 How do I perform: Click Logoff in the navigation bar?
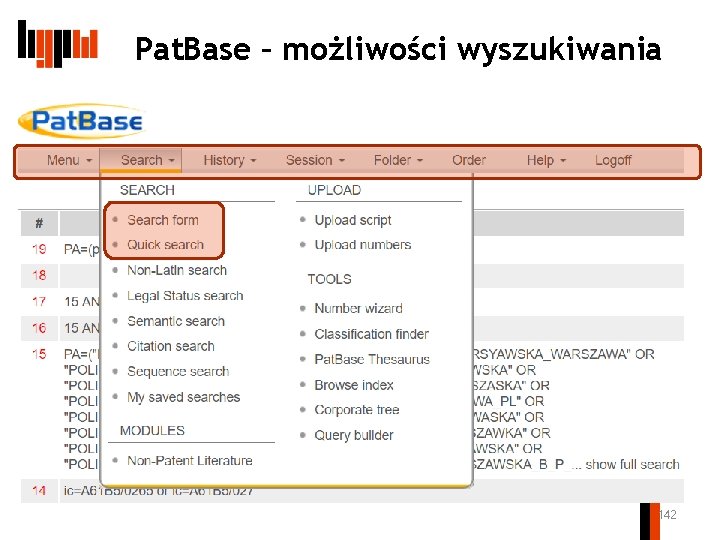(x=613, y=160)
